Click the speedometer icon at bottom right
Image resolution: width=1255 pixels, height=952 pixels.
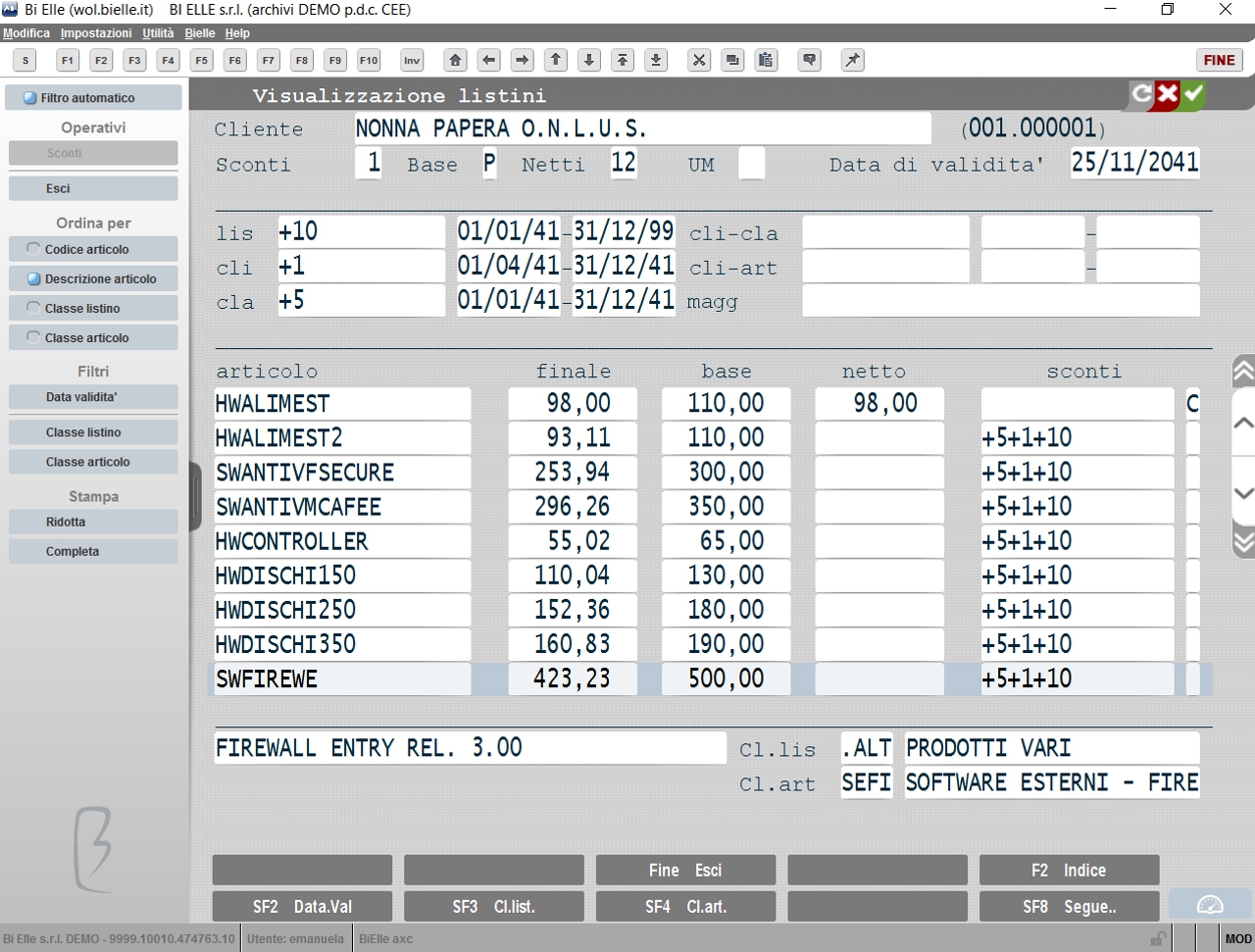tap(1210, 905)
